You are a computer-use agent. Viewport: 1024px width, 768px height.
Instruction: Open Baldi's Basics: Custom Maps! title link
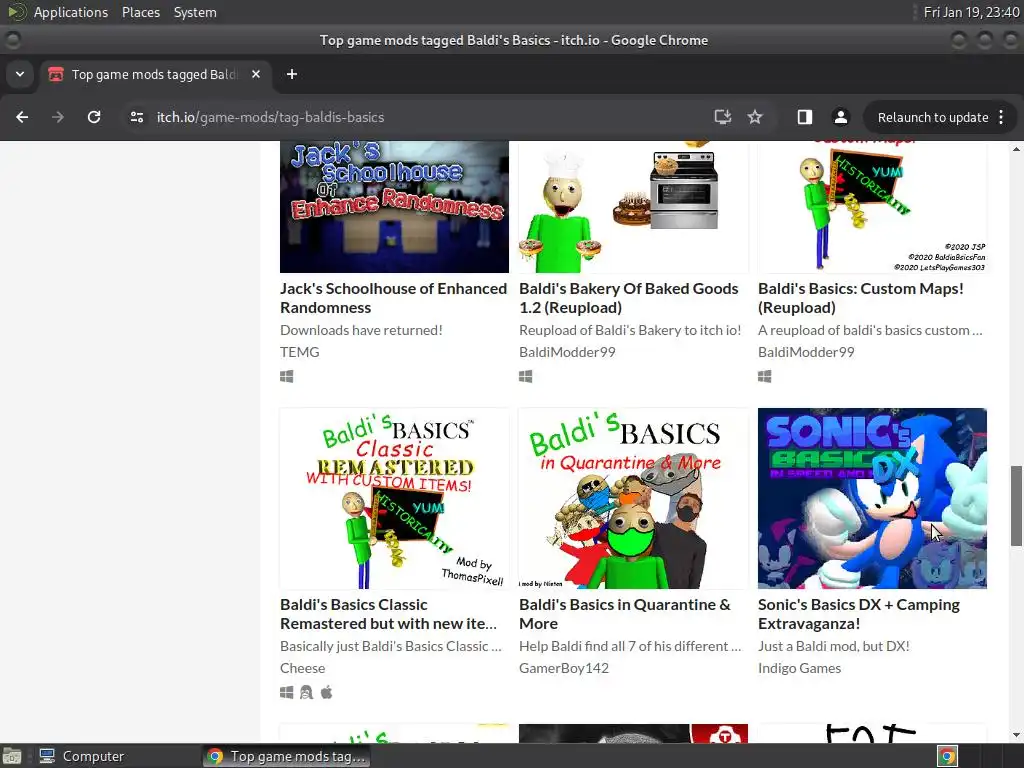click(x=861, y=298)
